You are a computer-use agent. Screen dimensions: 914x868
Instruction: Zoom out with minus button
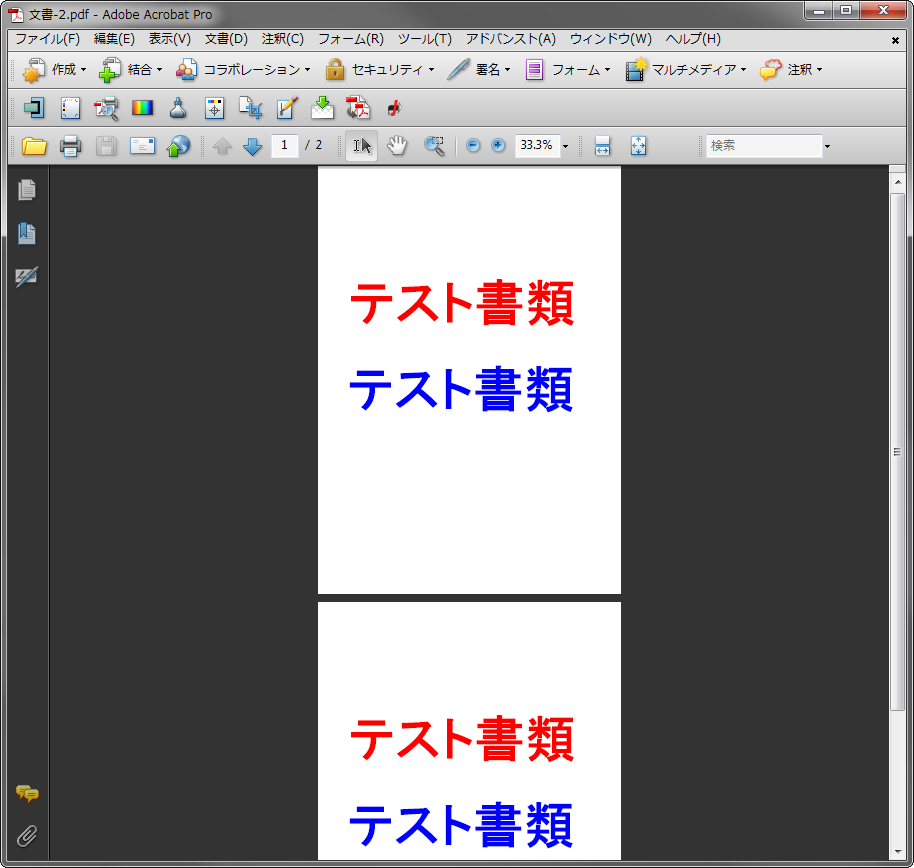pos(473,145)
